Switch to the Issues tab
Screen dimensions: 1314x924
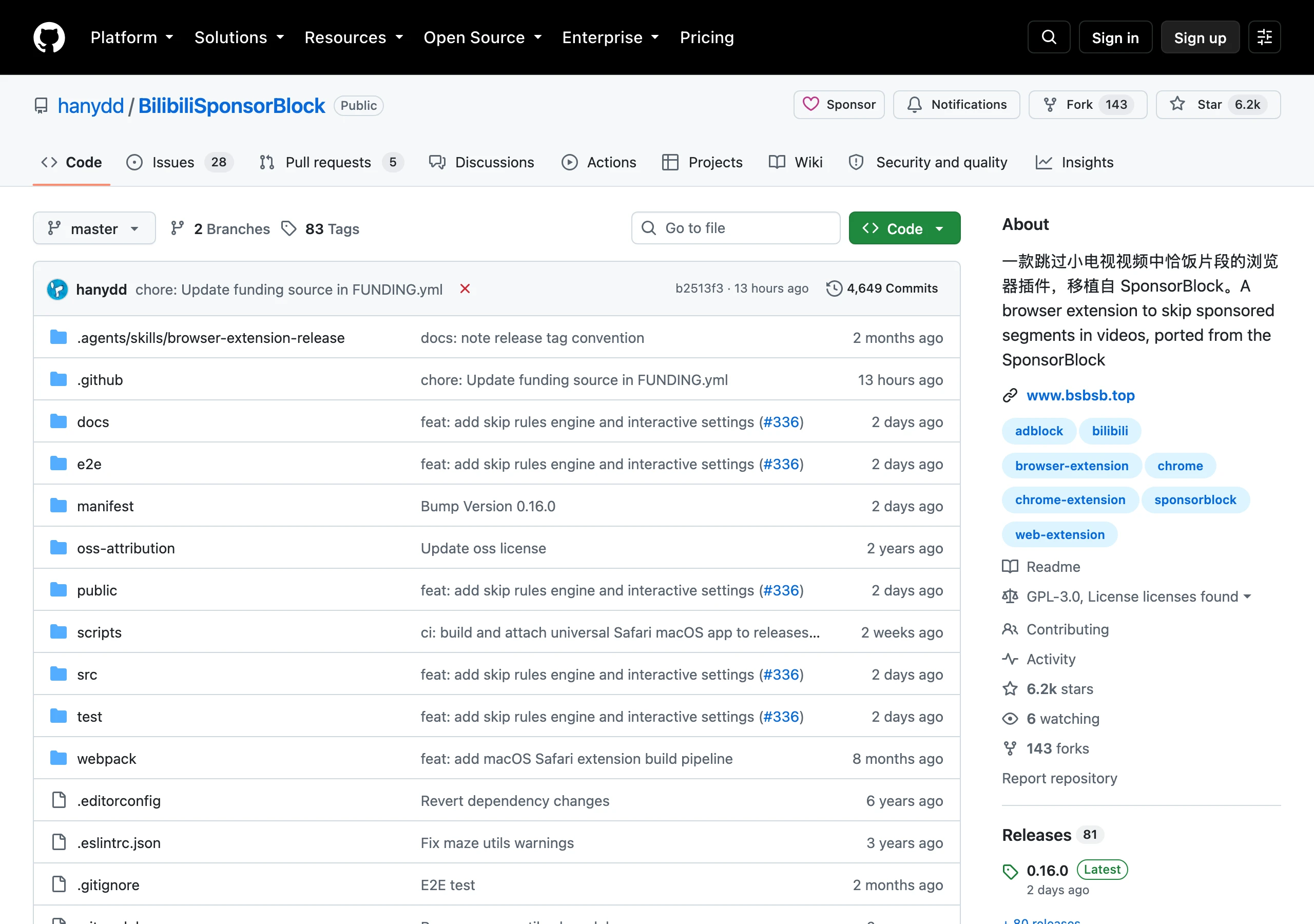pyautogui.click(x=179, y=163)
